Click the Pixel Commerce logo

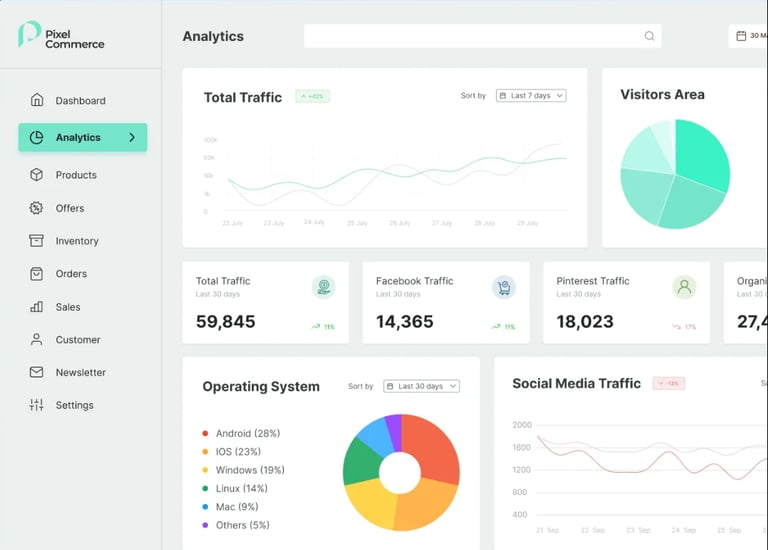pyautogui.click(x=61, y=35)
